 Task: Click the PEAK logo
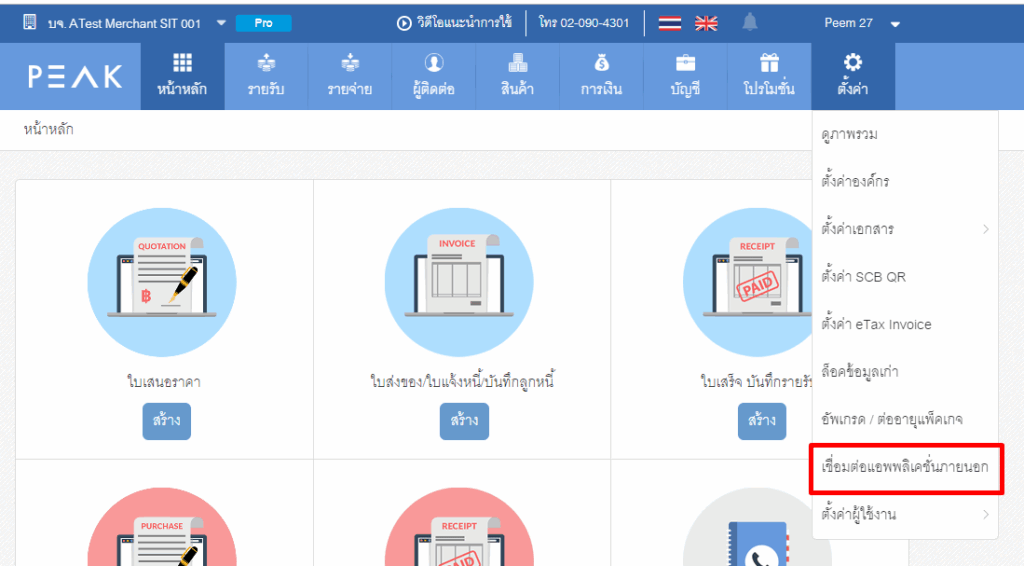pyautogui.click(x=75, y=76)
